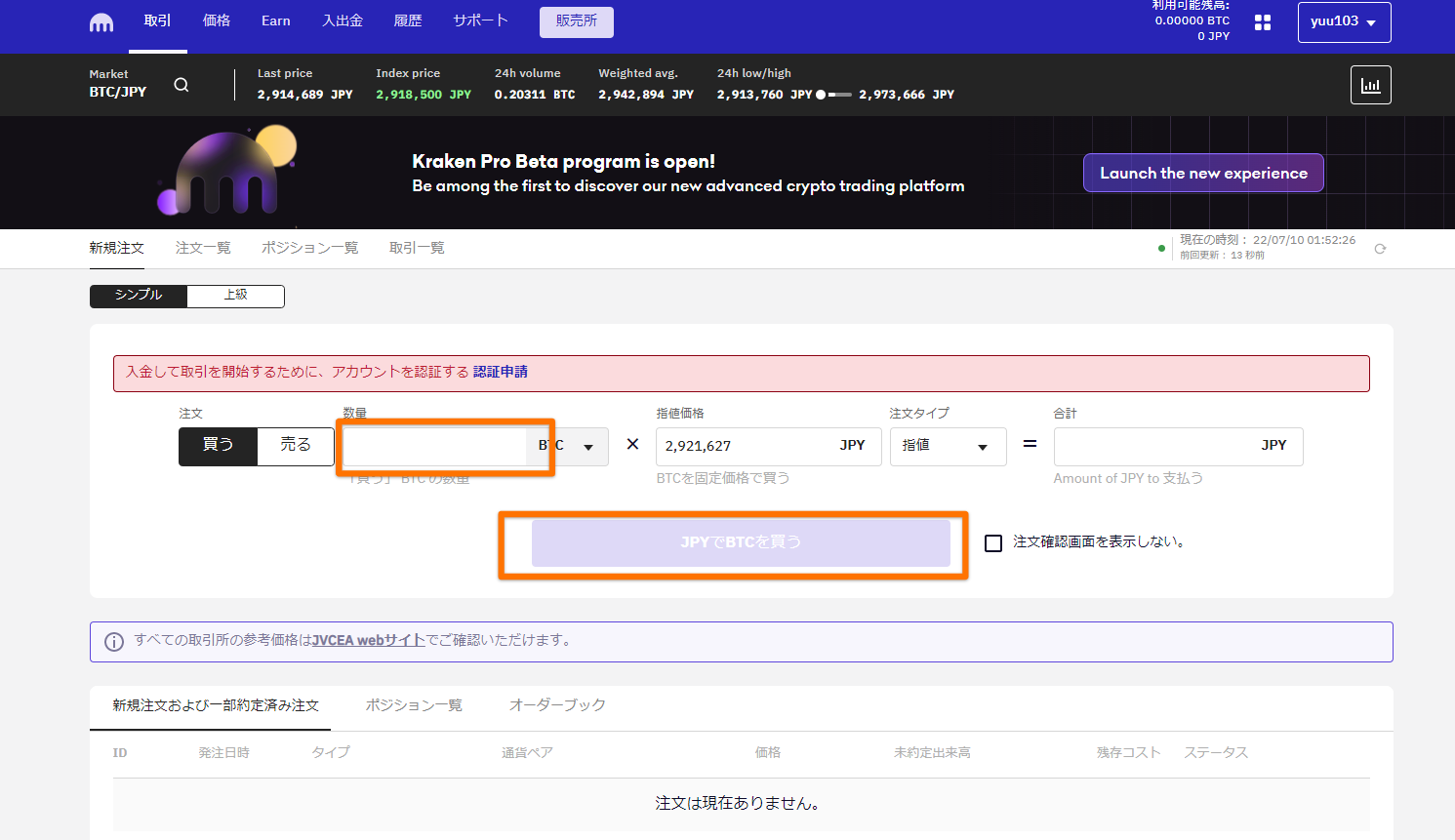Image resolution: width=1455 pixels, height=840 pixels.
Task: Select the オーダーブック tab
Action: click(557, 705)
